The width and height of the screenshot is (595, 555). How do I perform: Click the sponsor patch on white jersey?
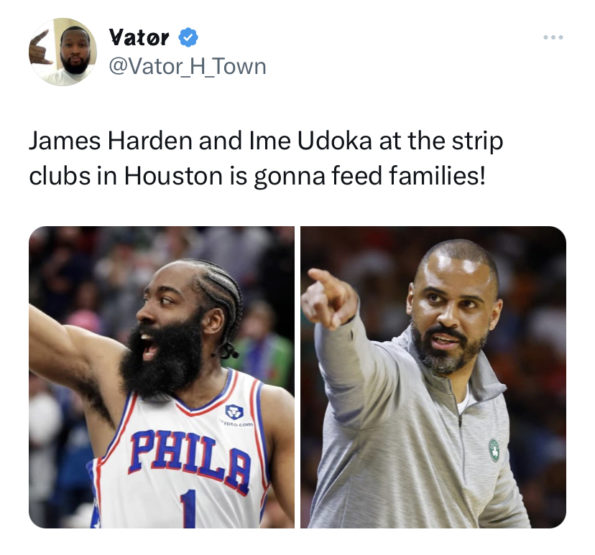234,412
